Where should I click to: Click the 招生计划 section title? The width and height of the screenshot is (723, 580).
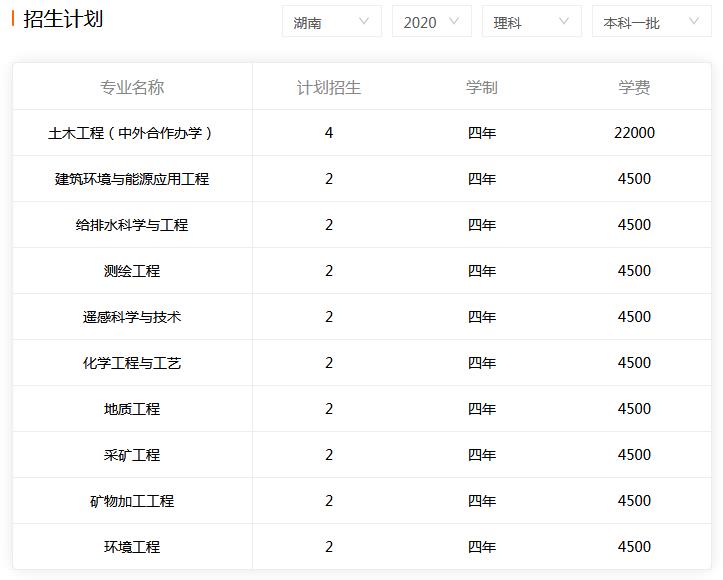coord(63,19)
